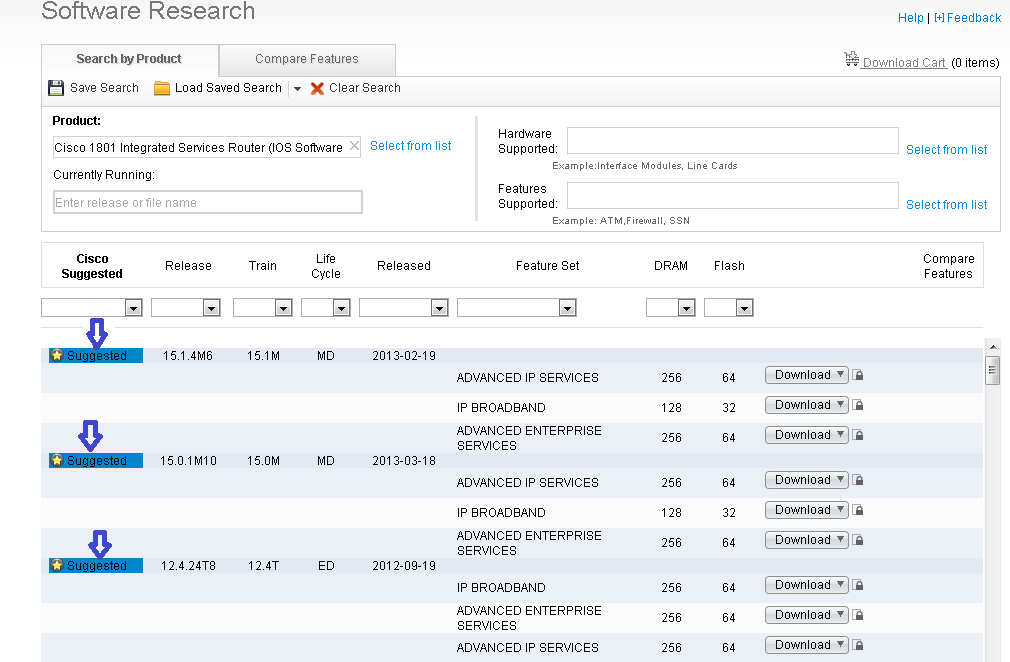The width and height of the screenshot is (1010, 662).
Task: Select the 15.0.1M10 release cell
Action: [188, 460]
